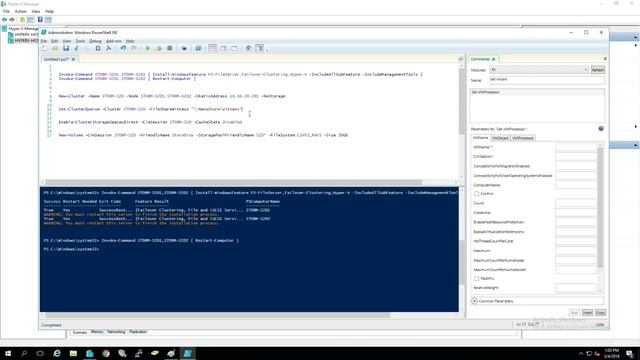This screenshot has height=360, width=640.
Task: Click the Cut scissors icon in ISE toolbar
Action: click(76, 48)
